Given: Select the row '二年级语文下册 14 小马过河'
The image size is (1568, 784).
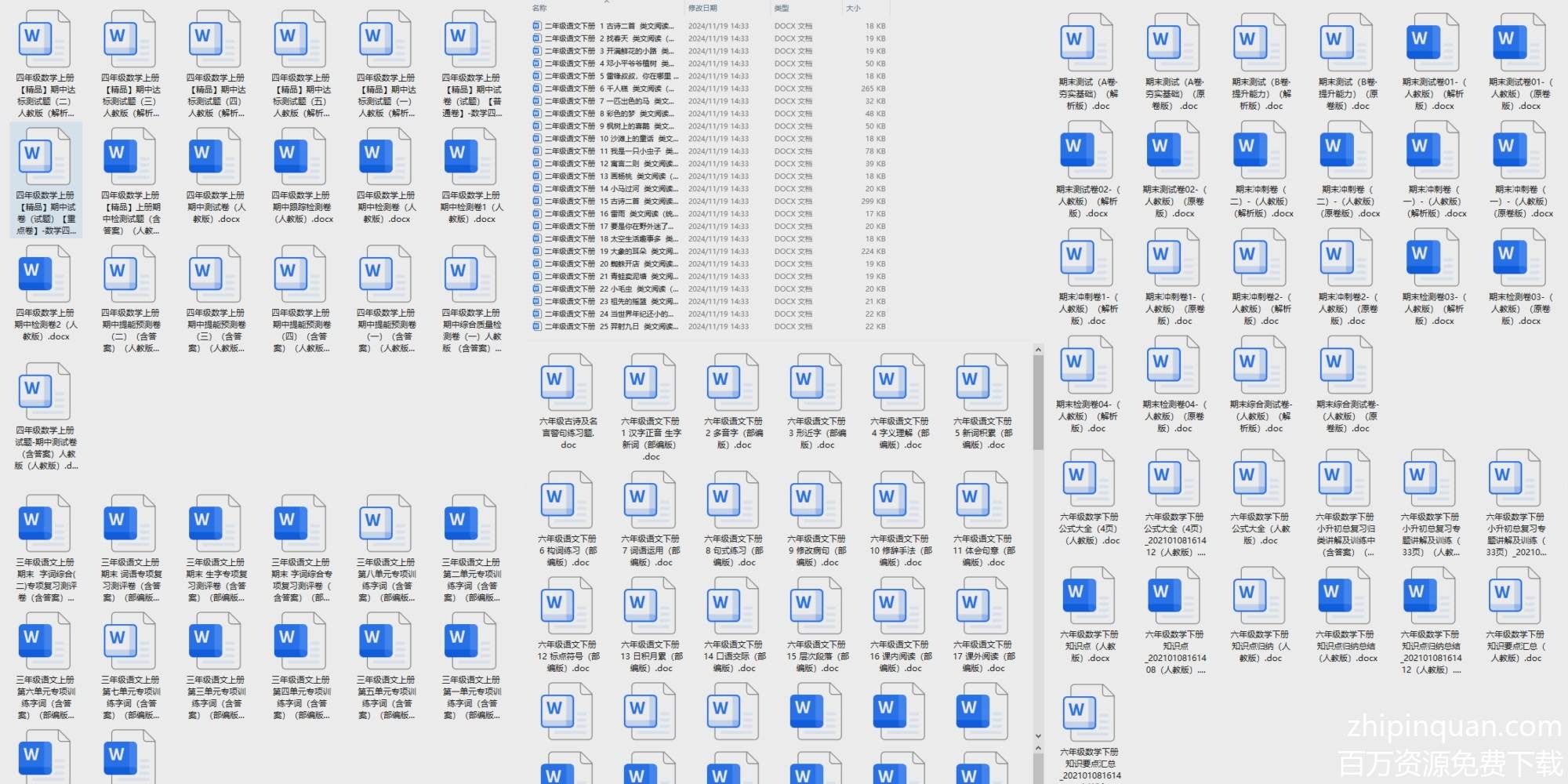Looking at the screenshot, I should tap(709, 189).
